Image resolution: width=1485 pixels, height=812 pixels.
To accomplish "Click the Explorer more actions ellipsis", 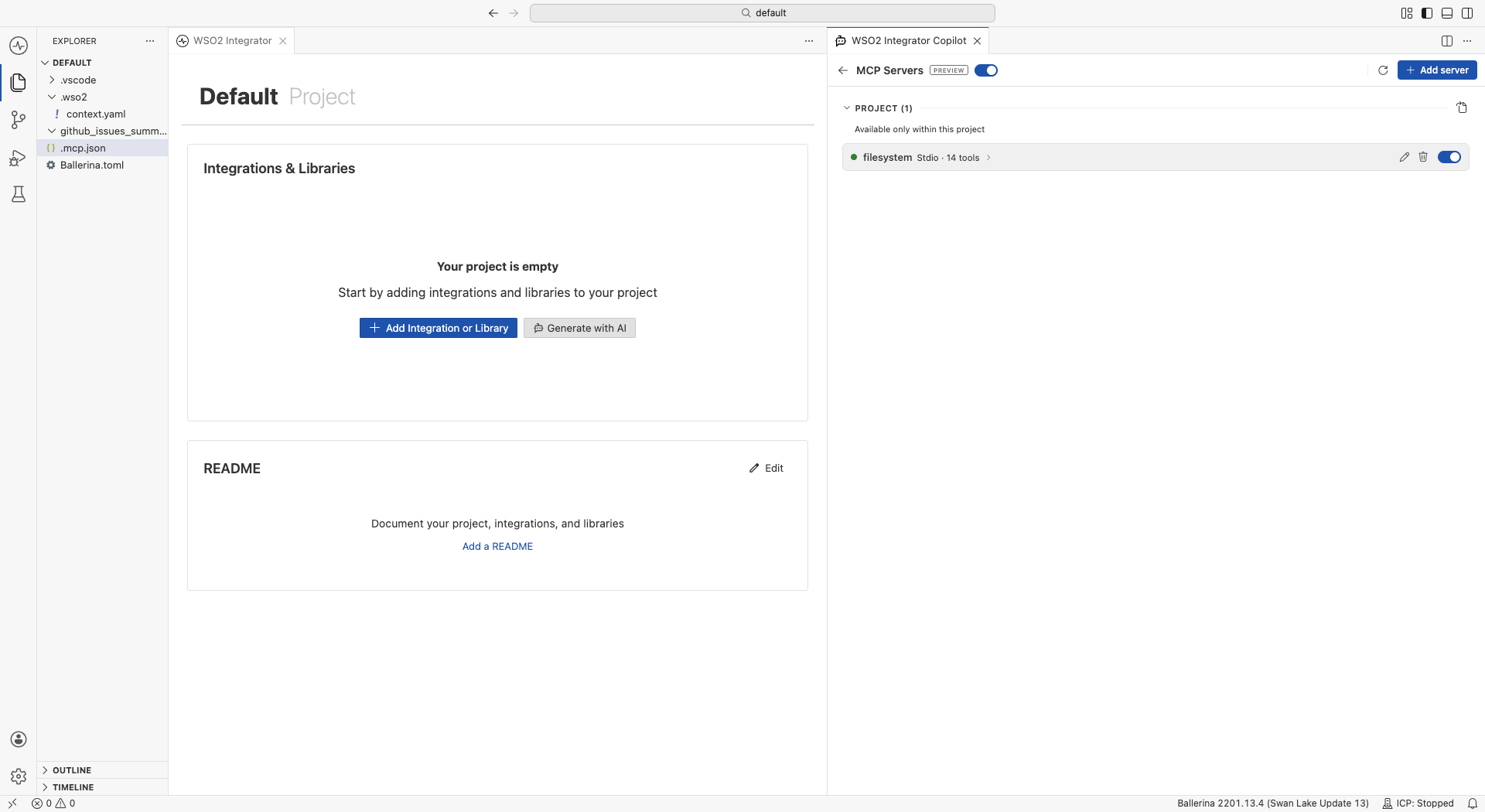I will (x=150, y=41).
